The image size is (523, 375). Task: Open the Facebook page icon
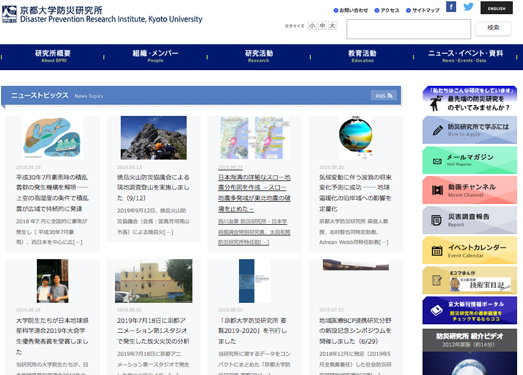pos(451,7)
